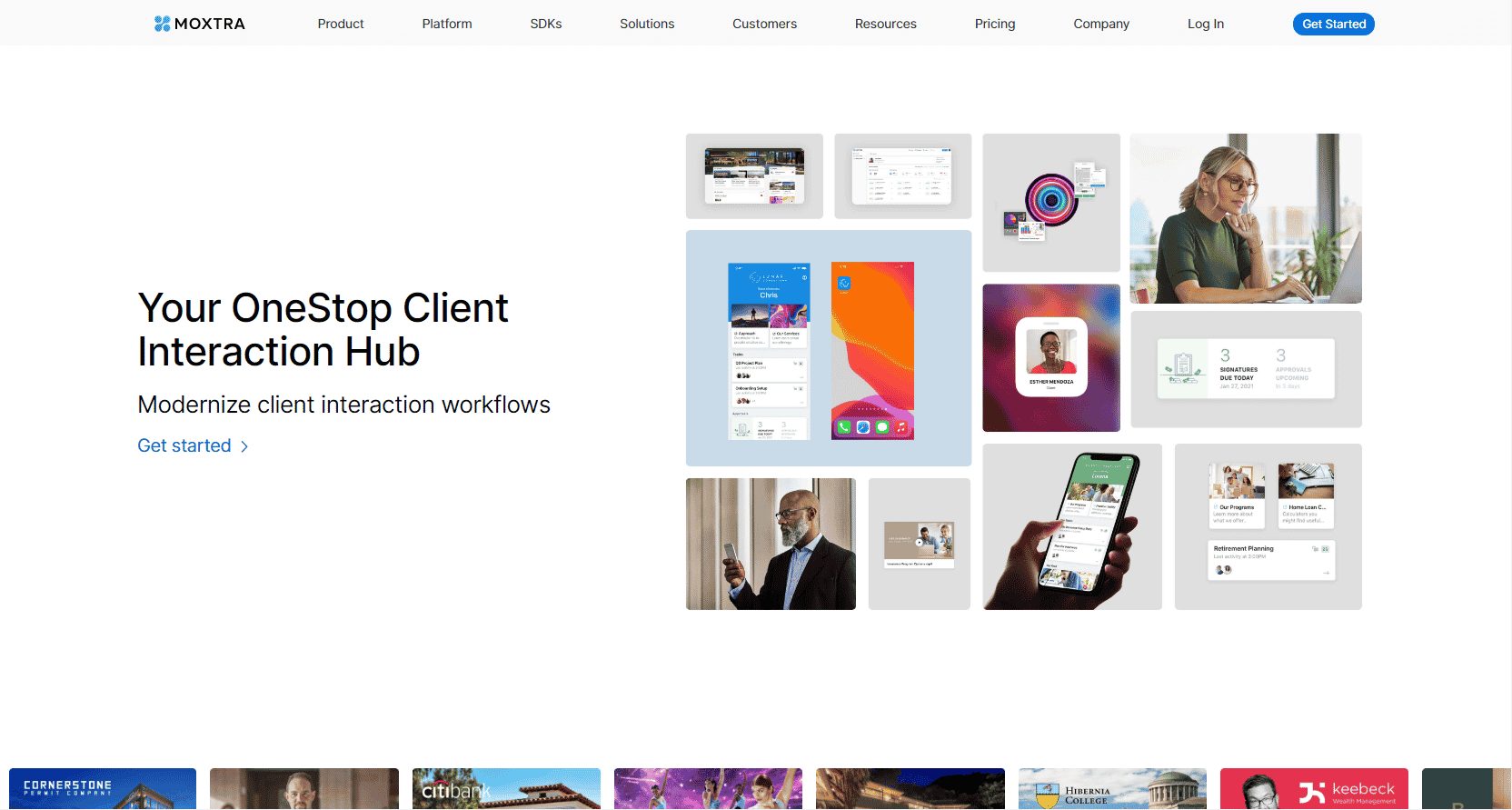Viewport: 1512px width, 810px height.
Task: Click the hand holding phone image
Action: [x=1072, y=526]
